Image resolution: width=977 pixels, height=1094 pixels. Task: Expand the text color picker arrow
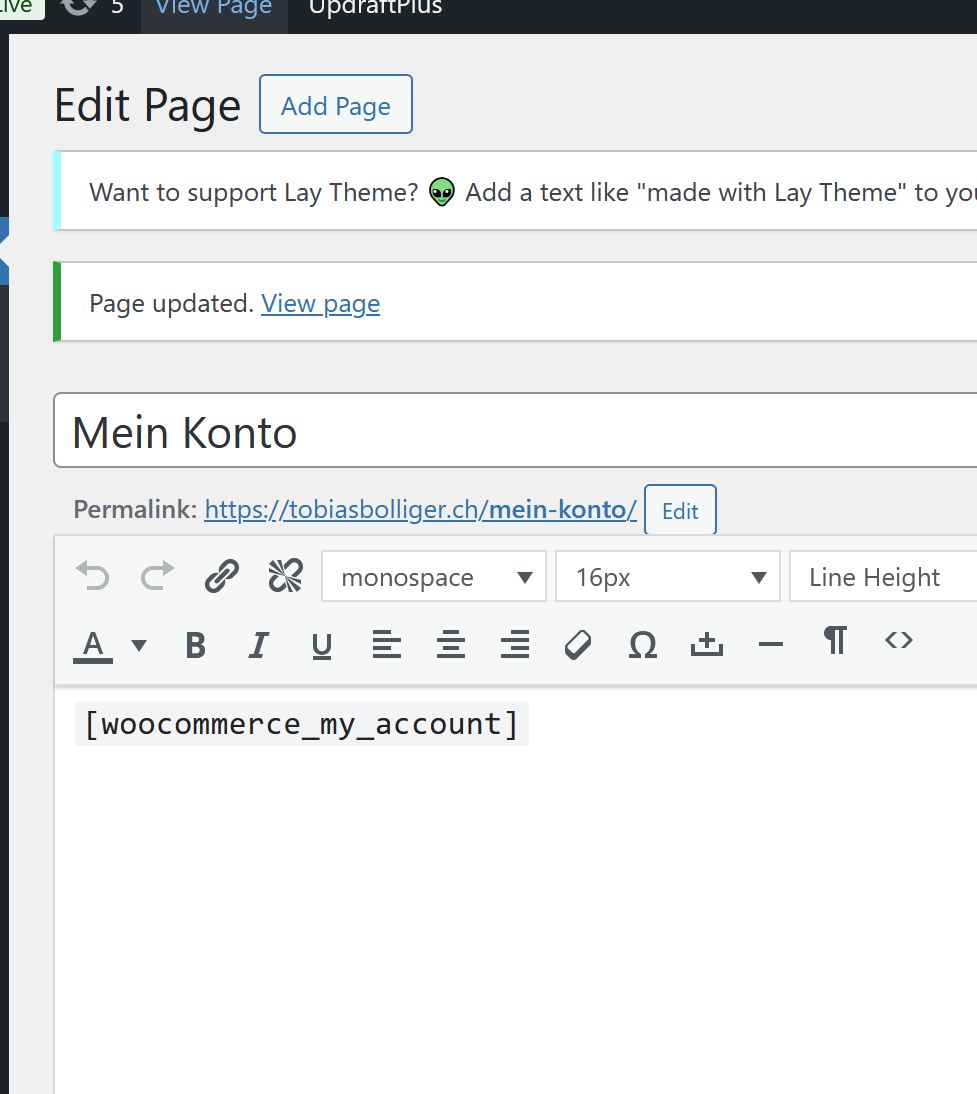(139, 645)
